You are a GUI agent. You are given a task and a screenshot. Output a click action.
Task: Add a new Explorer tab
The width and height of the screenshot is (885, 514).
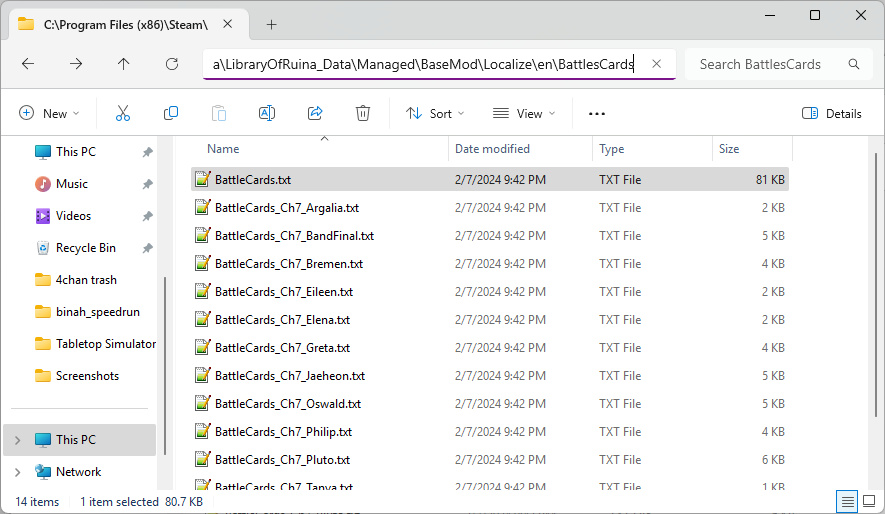(x=271, y=24)
